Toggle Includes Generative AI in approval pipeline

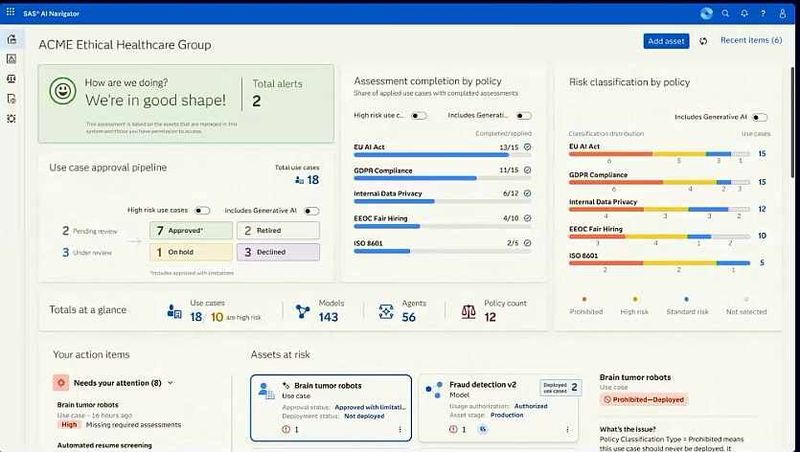312,211
